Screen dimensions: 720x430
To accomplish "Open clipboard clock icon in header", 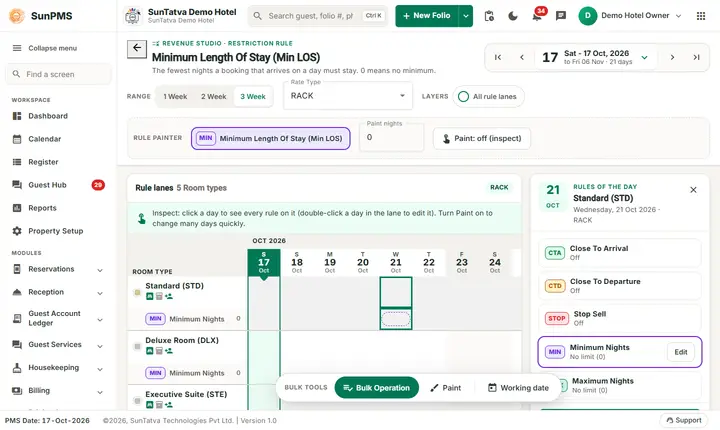I will pos(489,16).
